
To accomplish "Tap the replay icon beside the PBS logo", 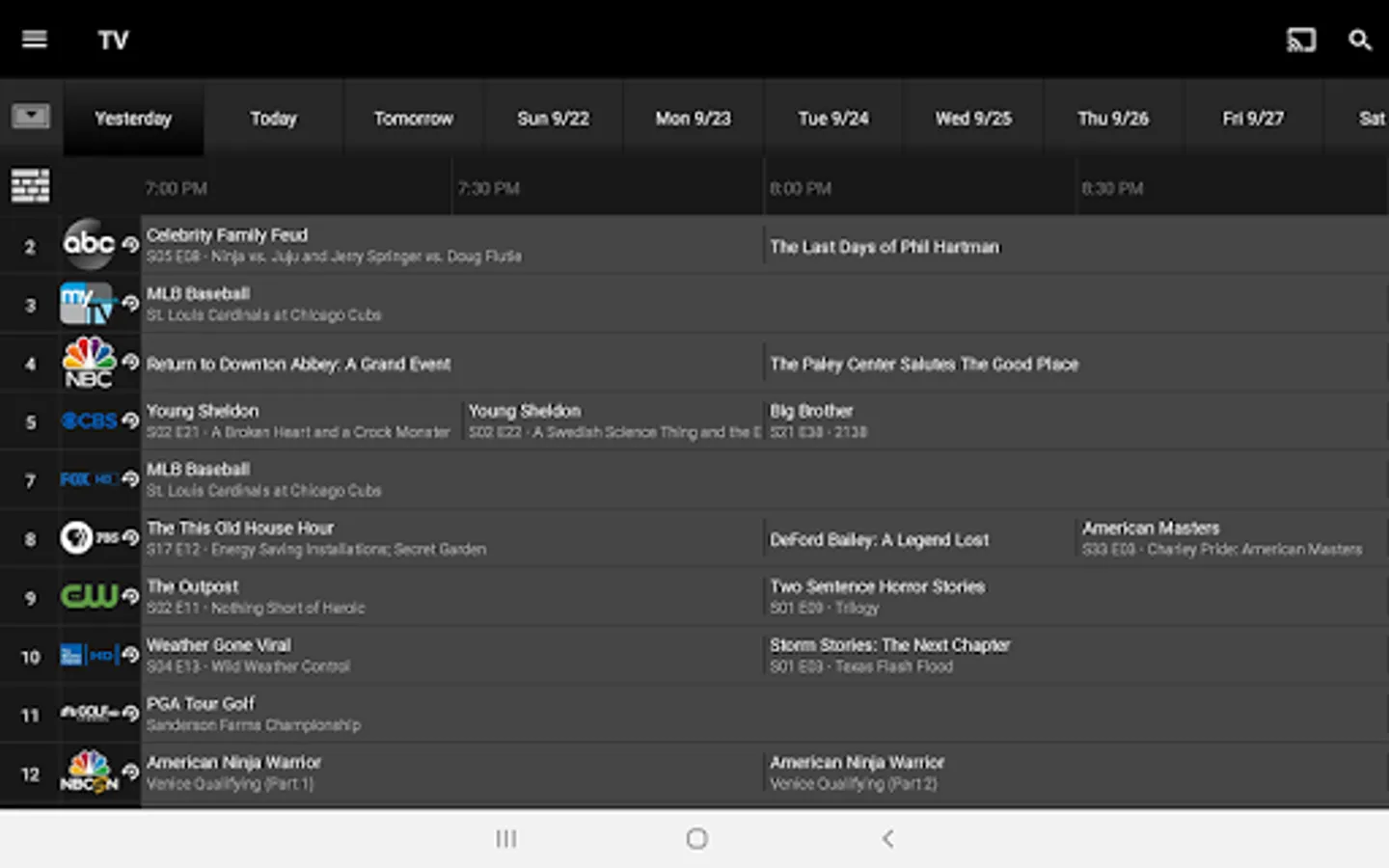I will tap(130, 537).
